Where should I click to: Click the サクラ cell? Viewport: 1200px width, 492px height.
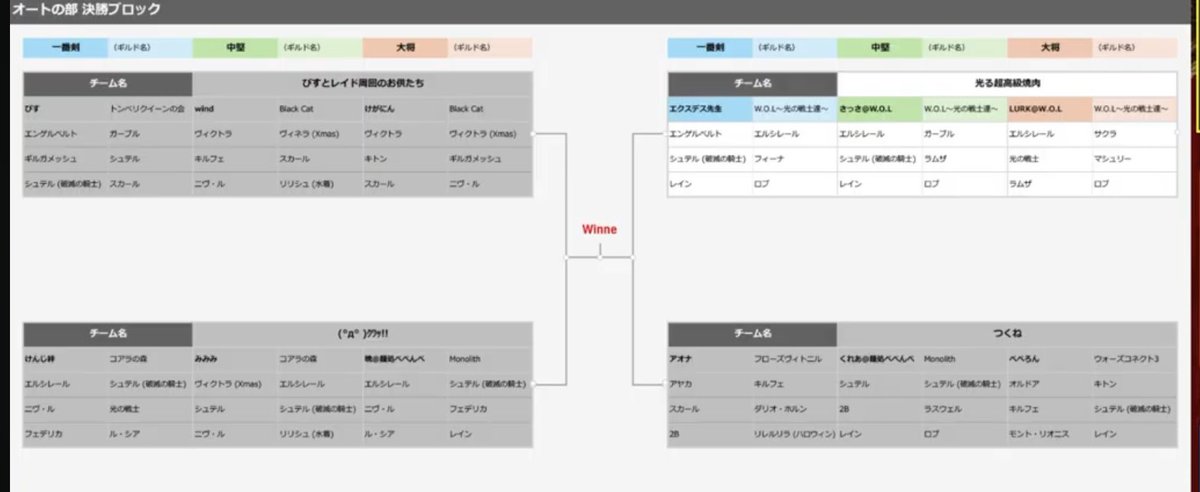coord(1105,133)
